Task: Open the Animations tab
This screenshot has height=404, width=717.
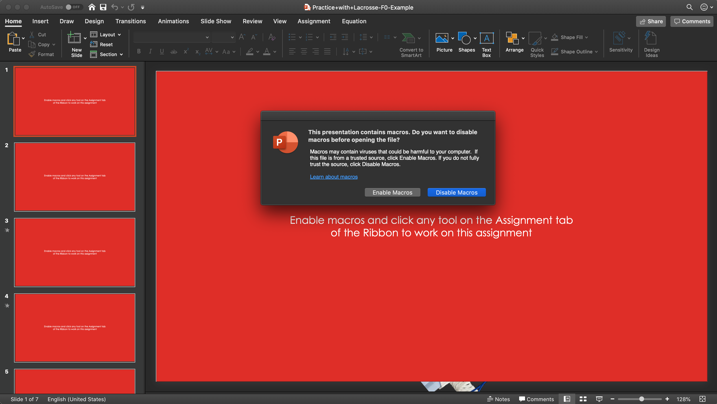Action: click(173, 21)
